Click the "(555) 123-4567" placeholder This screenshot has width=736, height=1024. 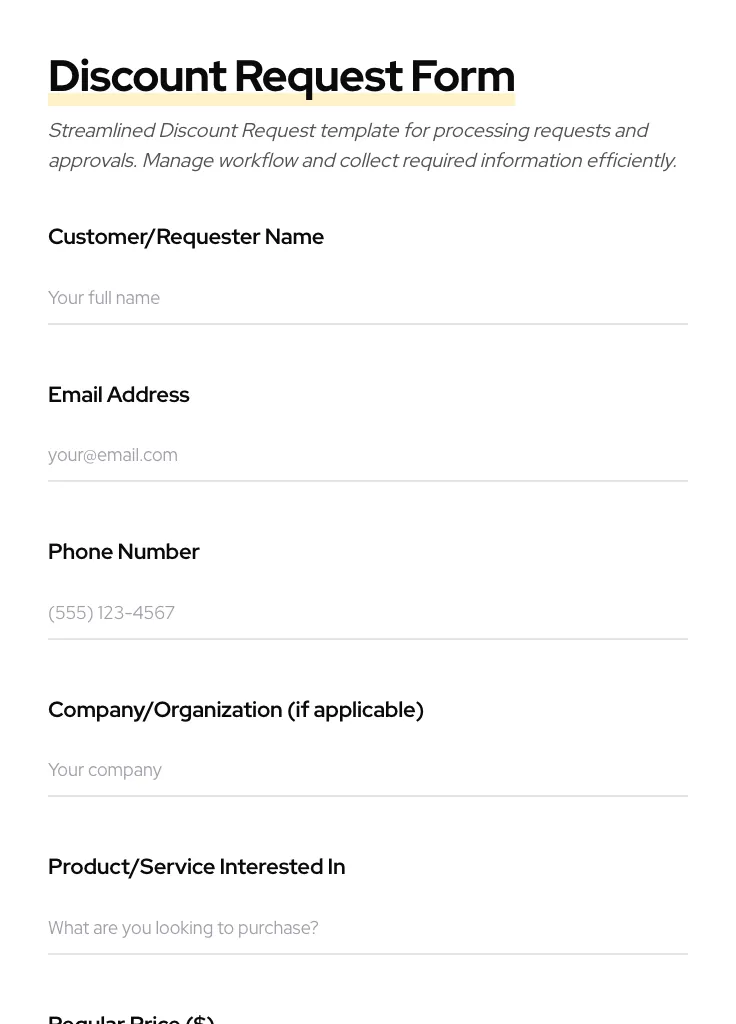click(112, 613)
